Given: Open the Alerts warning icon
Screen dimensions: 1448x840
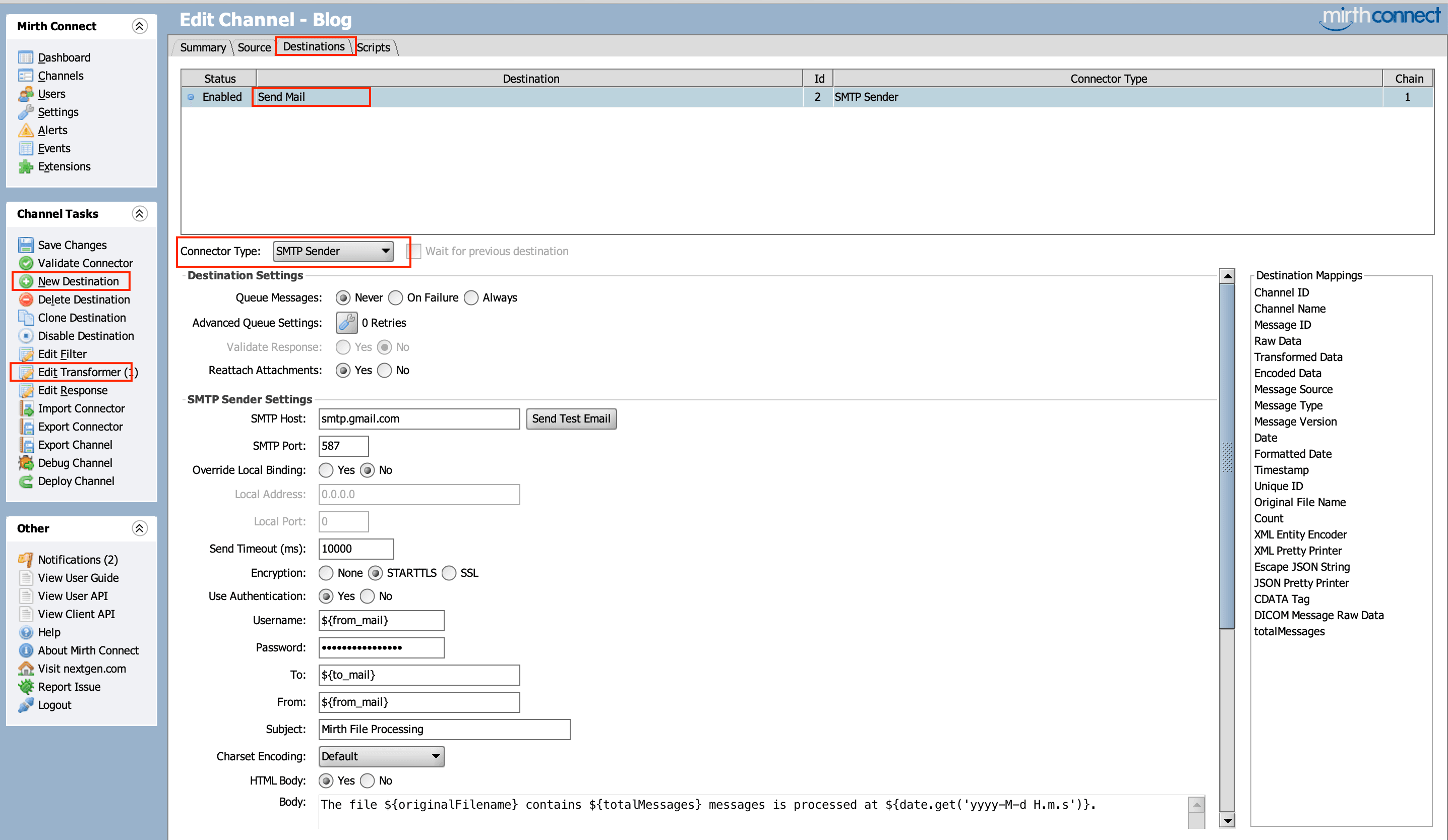Looking at the screenshot, I should click(26, 131).
